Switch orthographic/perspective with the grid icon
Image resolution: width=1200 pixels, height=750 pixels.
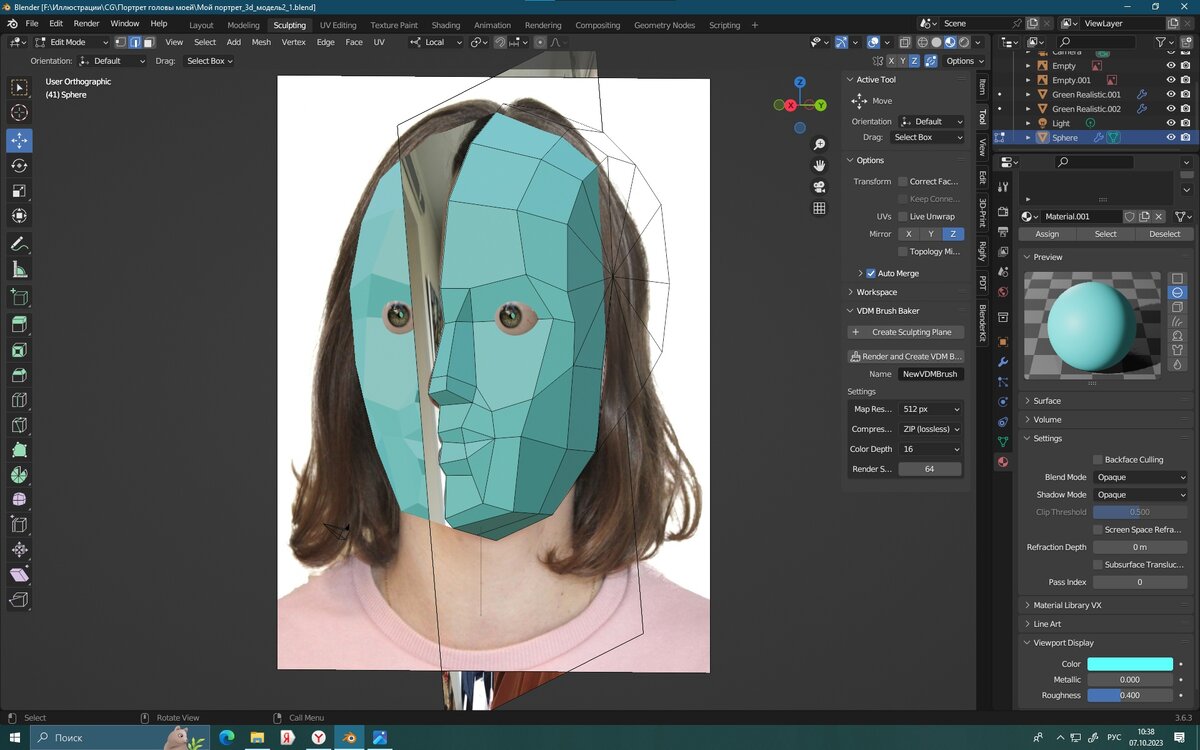pyautogui.click(x=819, y=208)
